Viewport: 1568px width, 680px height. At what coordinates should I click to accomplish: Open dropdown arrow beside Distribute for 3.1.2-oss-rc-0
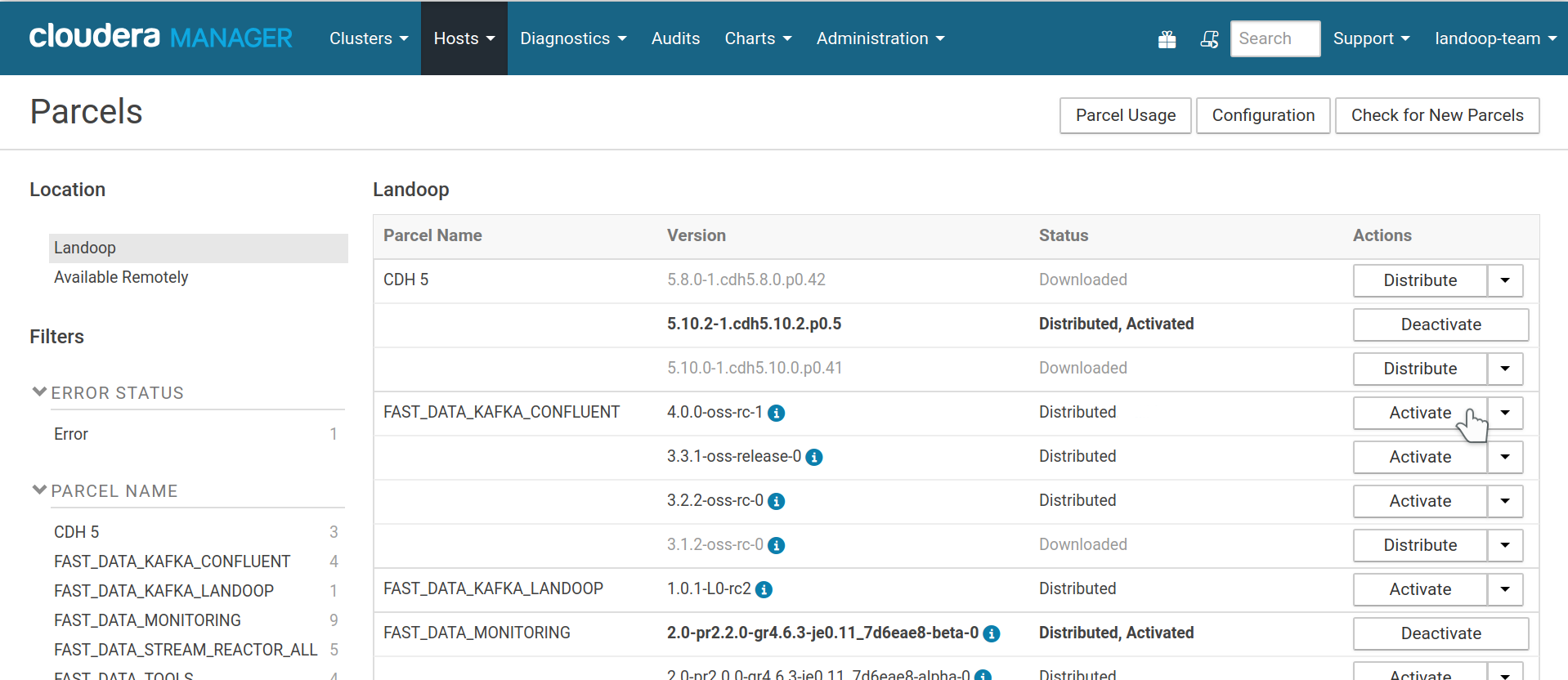(1505, 545)
